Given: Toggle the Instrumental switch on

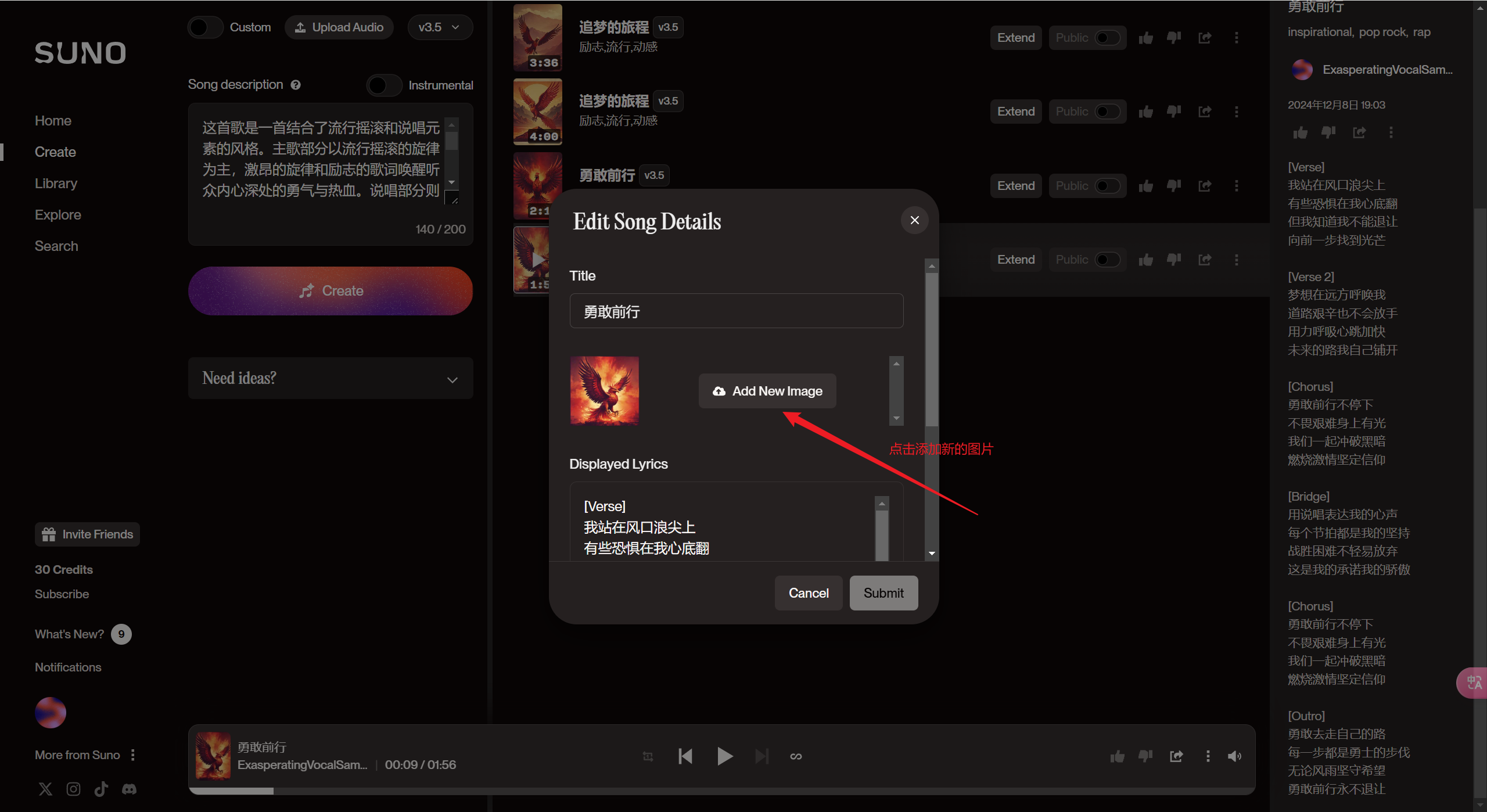Looking at the screenshot, I should [x=384, y=85].
